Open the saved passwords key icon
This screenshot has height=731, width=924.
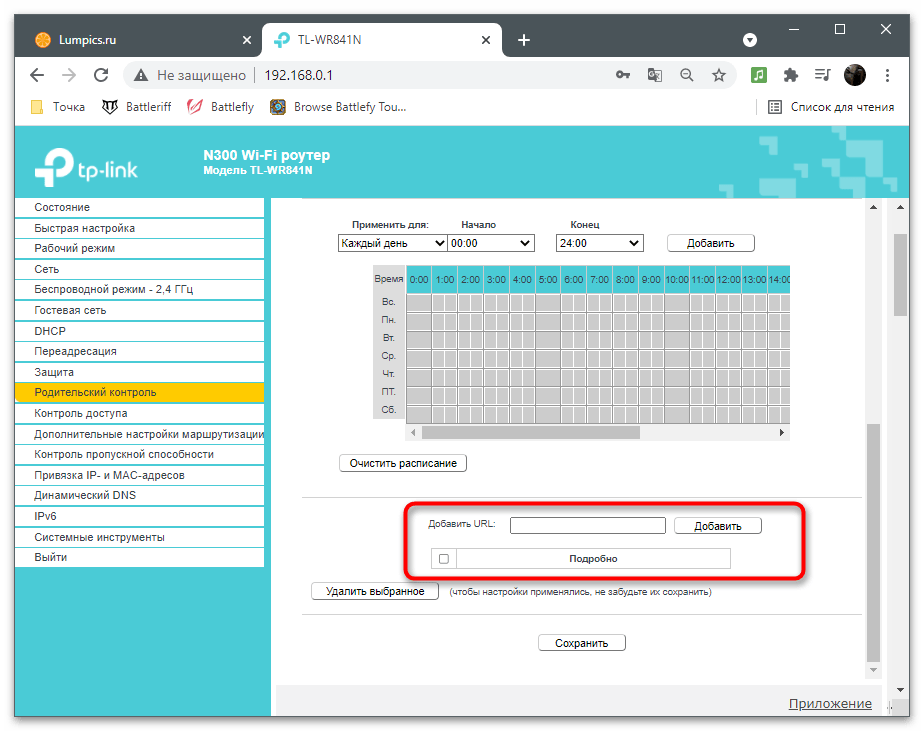pyautogui.click(x=623, y=75)
